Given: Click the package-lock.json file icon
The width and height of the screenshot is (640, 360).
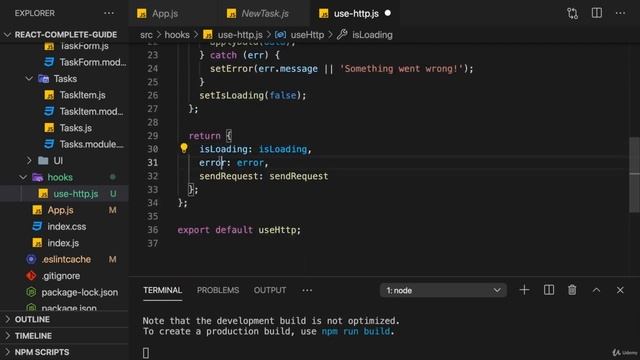Looking at the screenshot, I should [31, 292].
